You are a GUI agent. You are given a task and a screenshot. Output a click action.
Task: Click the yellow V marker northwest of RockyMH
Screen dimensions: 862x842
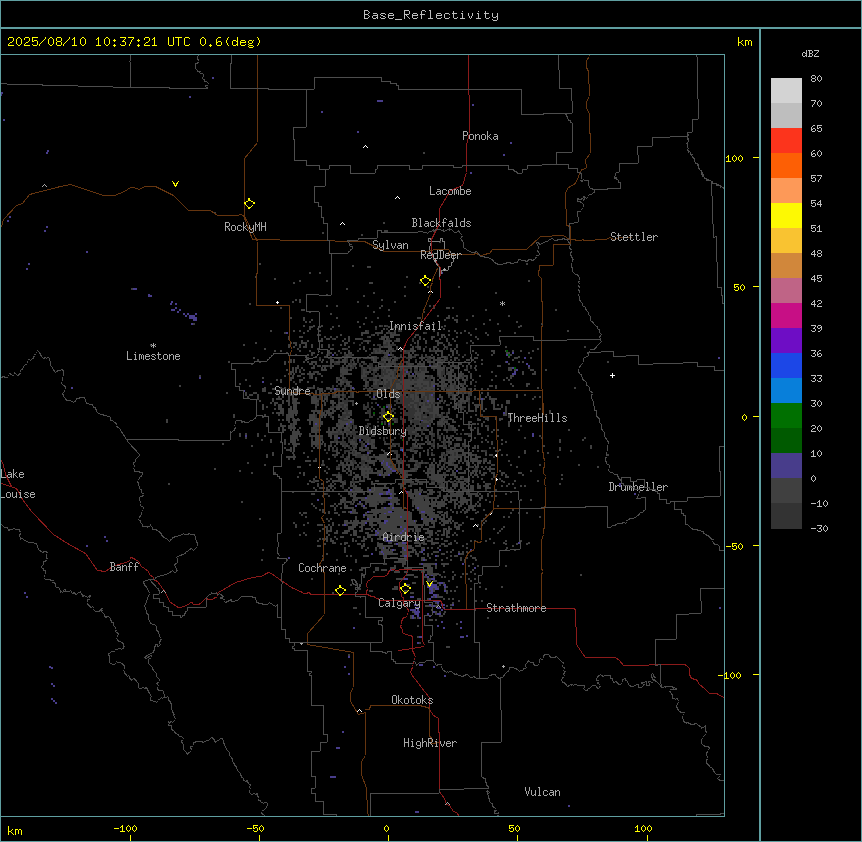(175, 184)
